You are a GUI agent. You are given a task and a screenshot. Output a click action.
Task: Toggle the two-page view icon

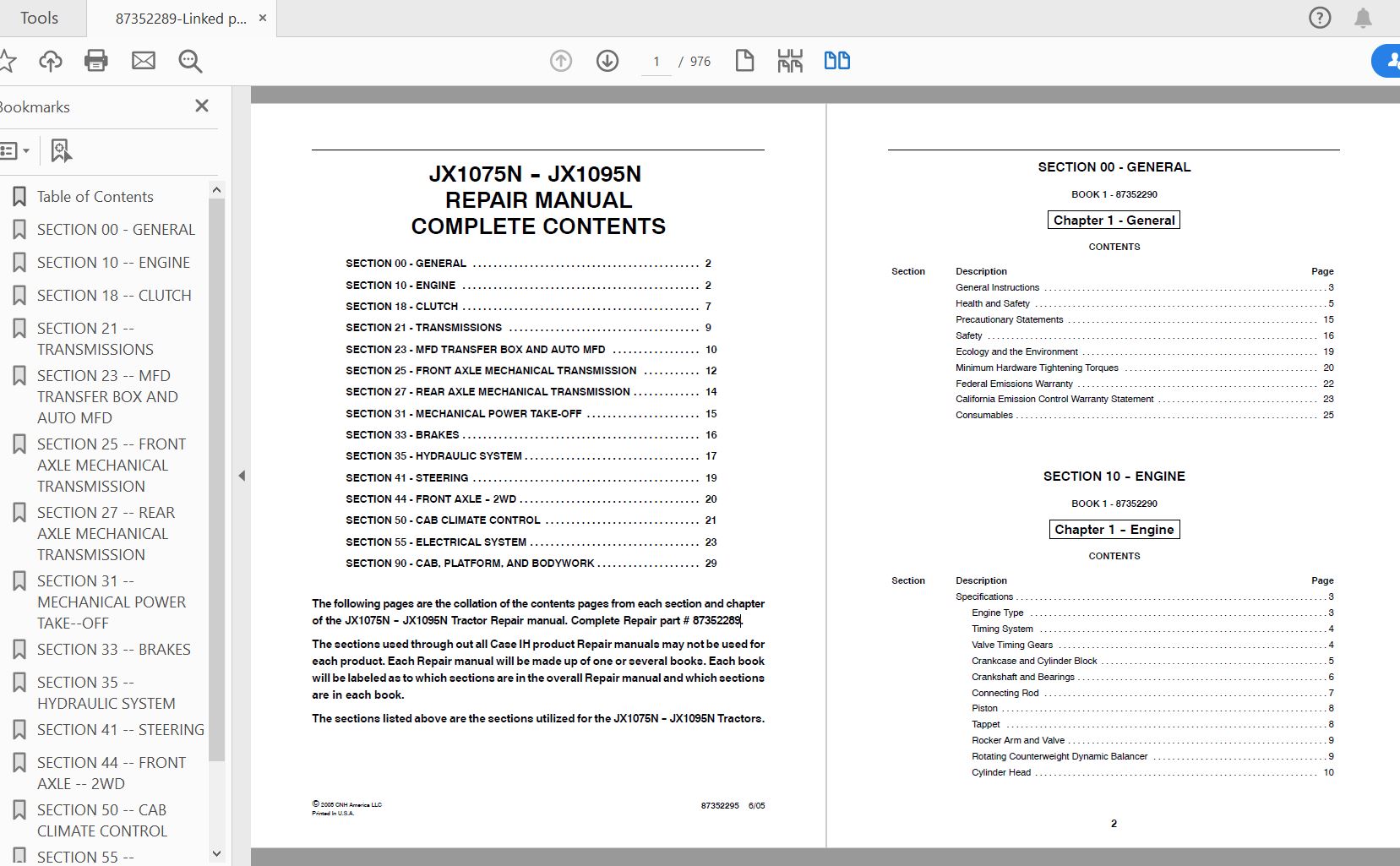837,61
